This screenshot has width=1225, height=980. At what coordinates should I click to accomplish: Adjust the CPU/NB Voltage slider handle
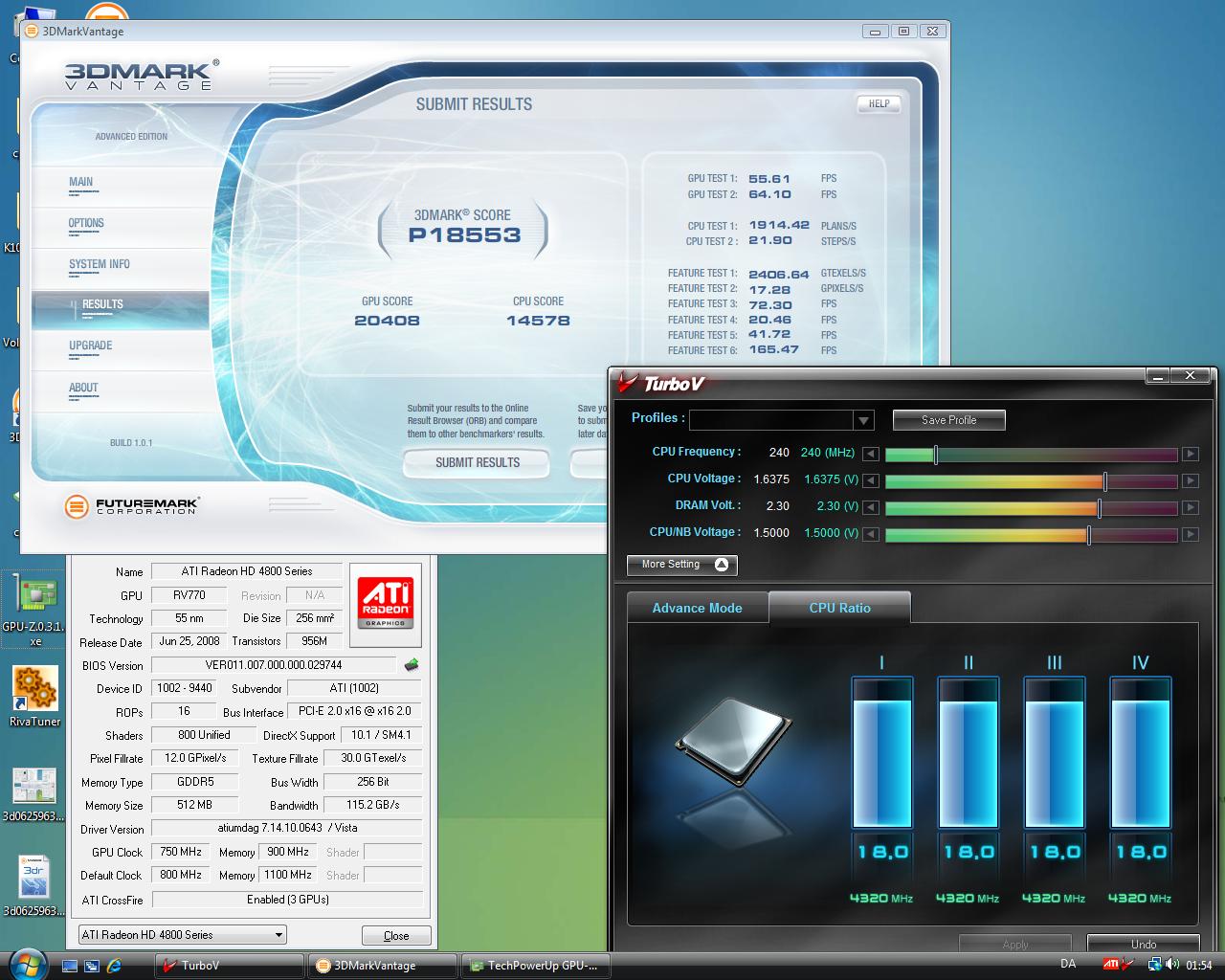pyautogui.click(x=1089, y=535)
